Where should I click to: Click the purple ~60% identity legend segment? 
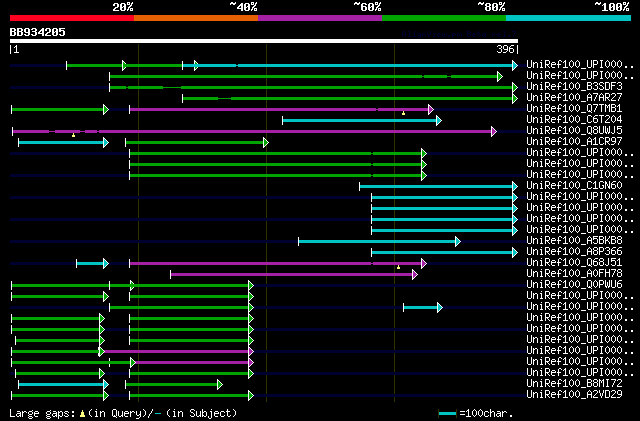point(320,18)
